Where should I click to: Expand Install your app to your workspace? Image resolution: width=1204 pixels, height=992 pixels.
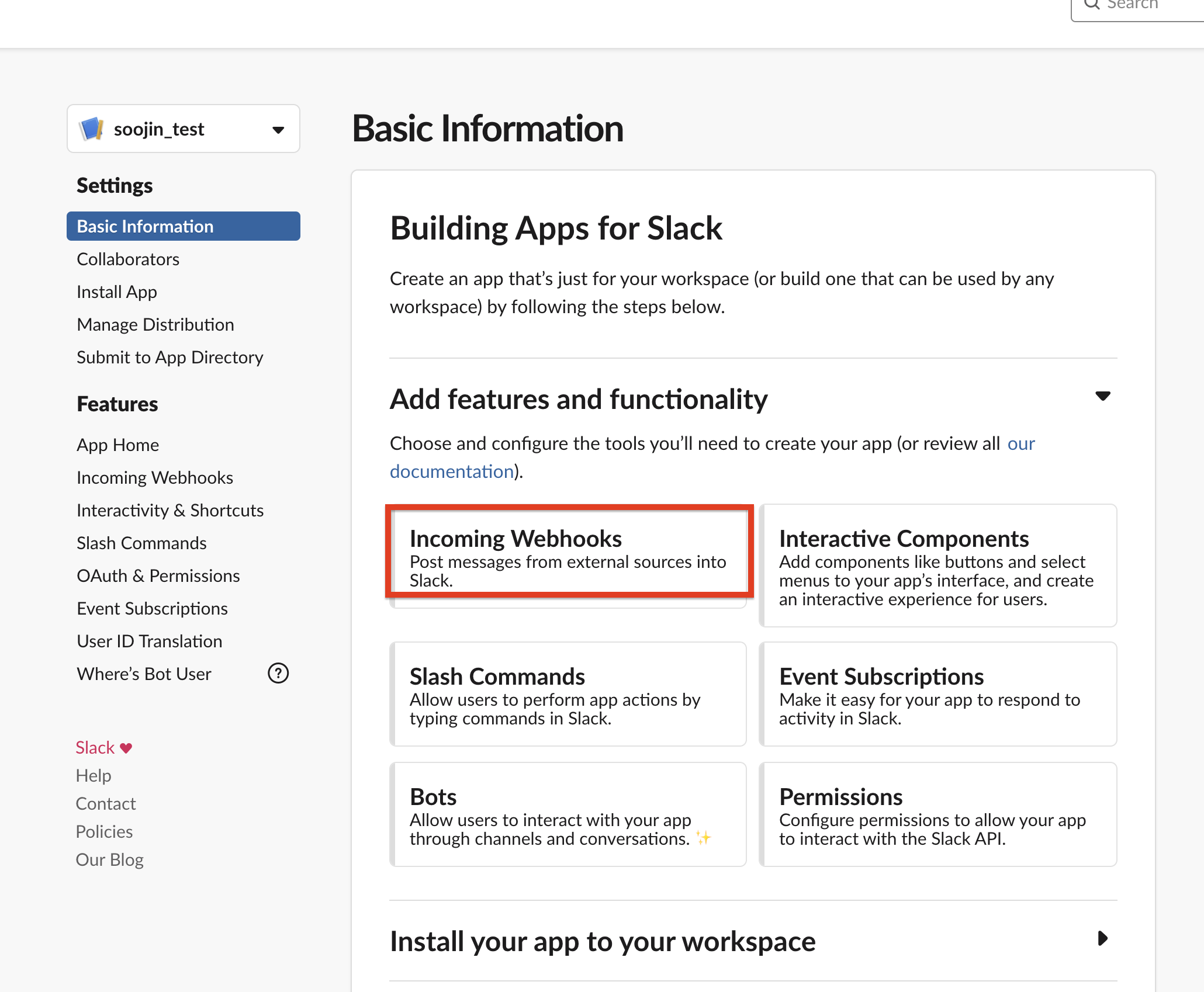(1102, 939)
